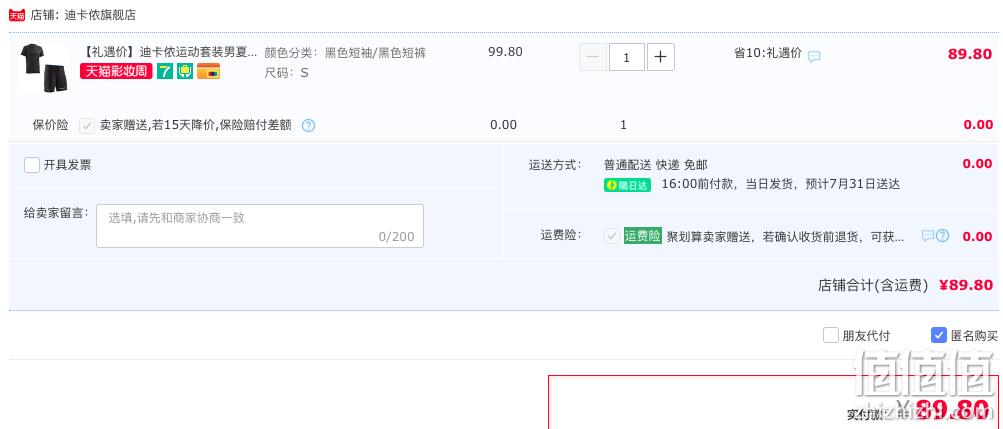Tick the 开具发票 invoice checkbox
The width and height of the screenshot is (1003, 429).
coord(32,165)
